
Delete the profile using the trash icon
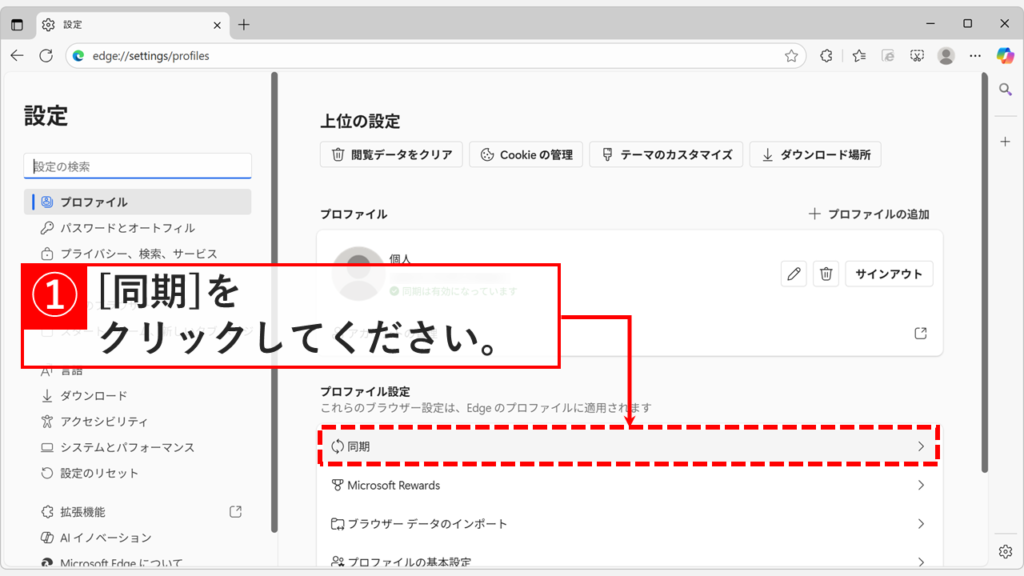(825, 273)
